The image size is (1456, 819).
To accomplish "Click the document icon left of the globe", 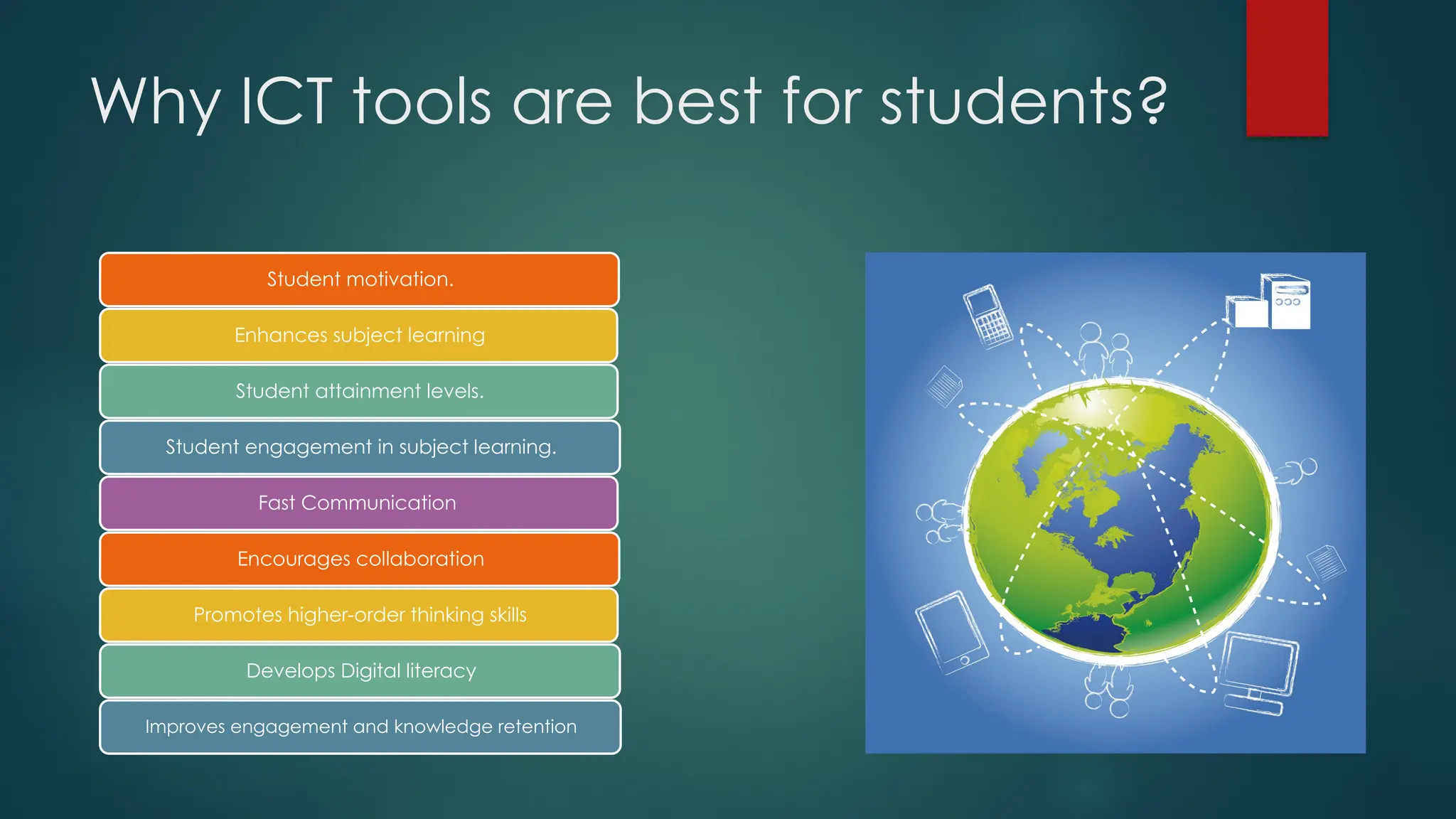I will 944,386.
